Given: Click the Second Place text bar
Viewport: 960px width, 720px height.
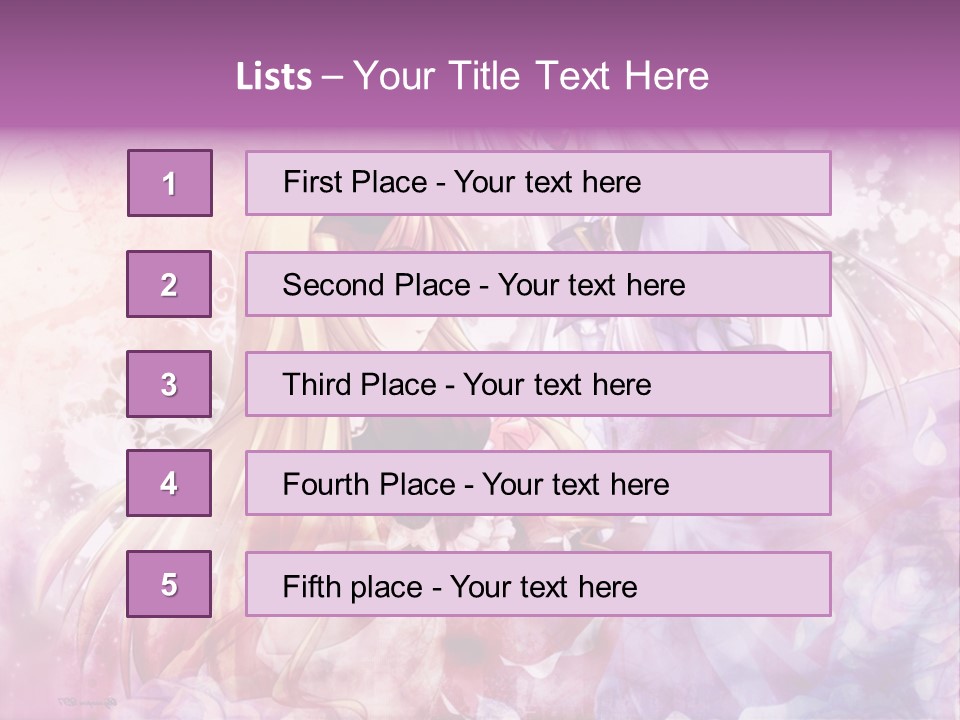Looking at the screenshot, I should (x=538, y=284).
